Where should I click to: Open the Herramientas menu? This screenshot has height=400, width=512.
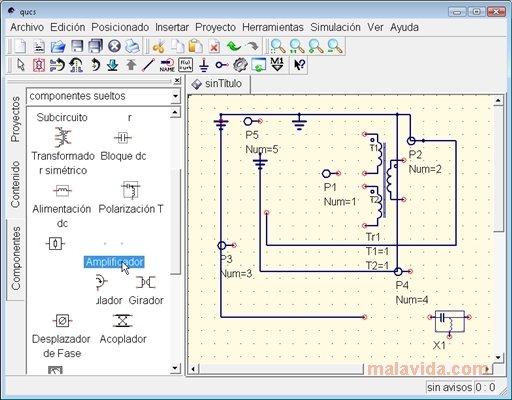point(273,27)
